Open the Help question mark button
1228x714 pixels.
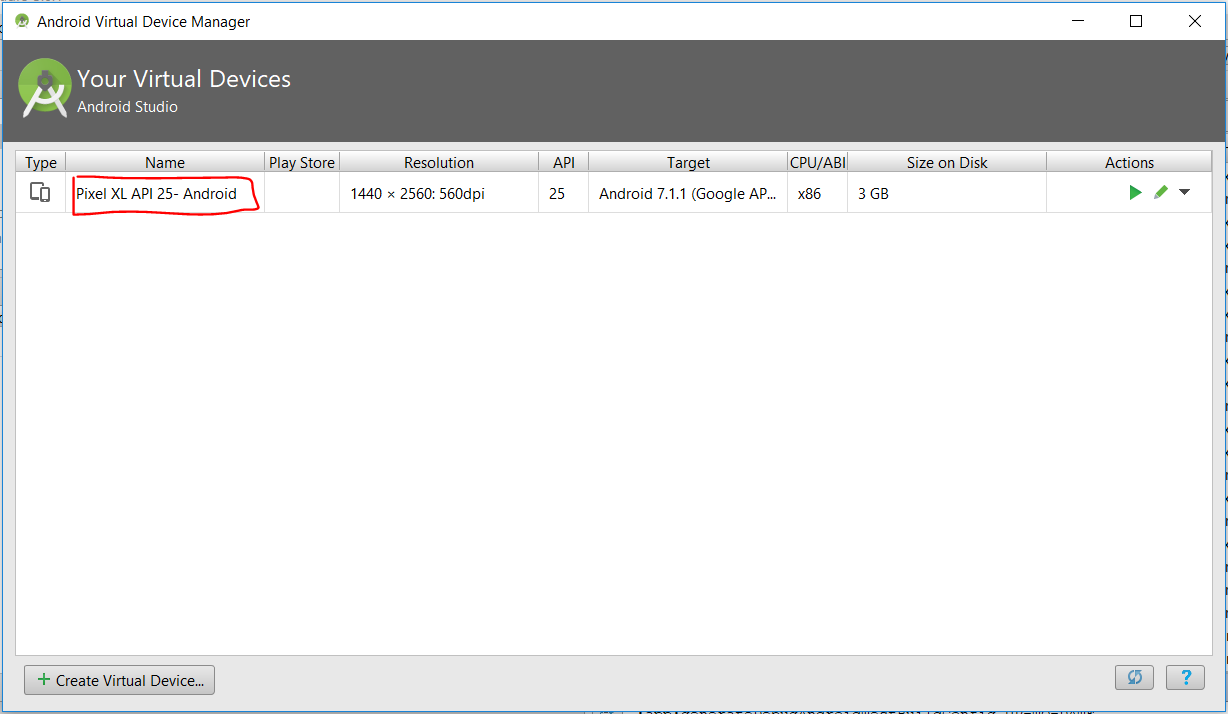tap(1186, 678)
